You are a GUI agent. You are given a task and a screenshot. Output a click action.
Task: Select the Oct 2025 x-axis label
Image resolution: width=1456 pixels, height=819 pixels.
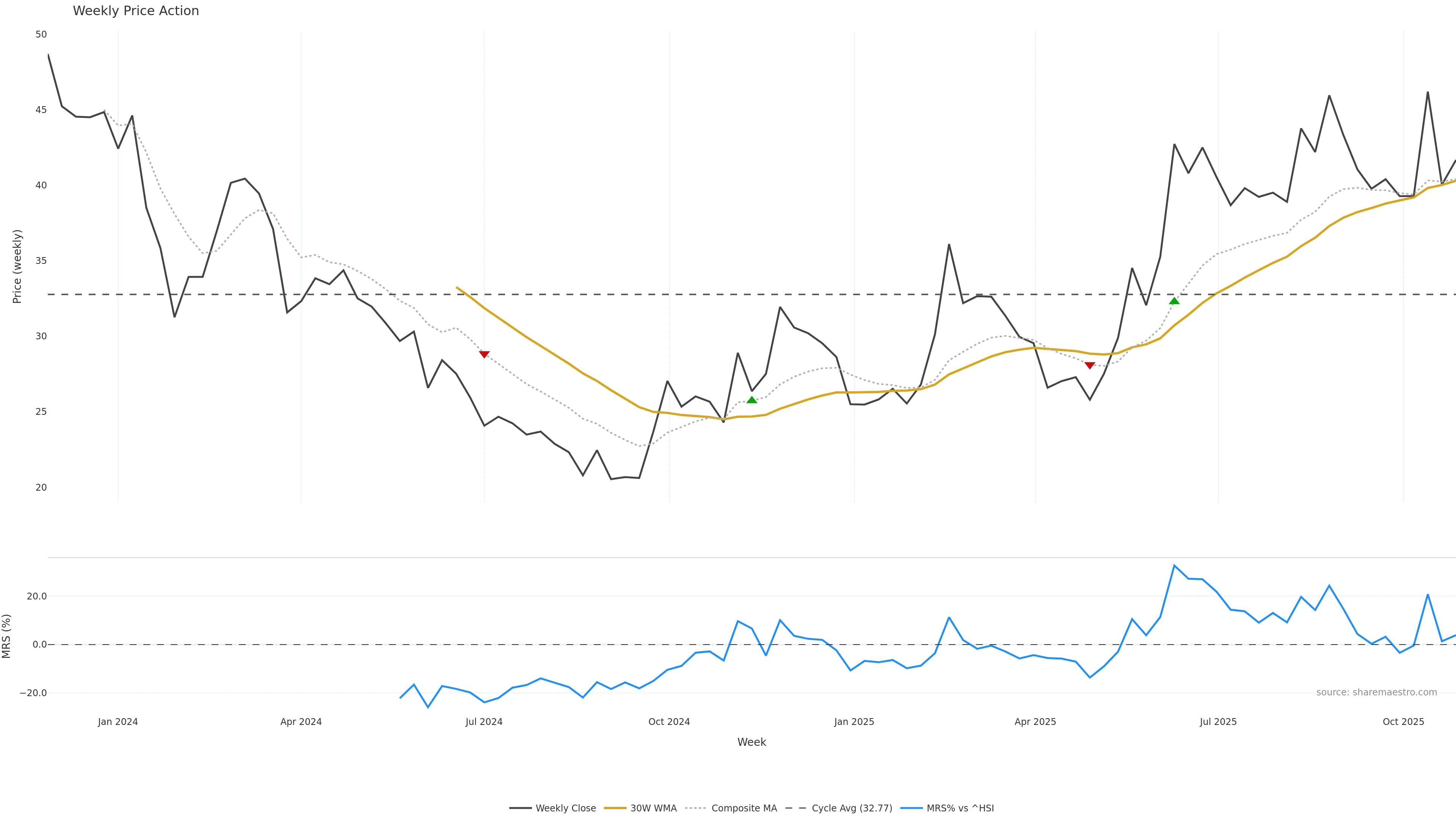click(x=1403, y=722)
